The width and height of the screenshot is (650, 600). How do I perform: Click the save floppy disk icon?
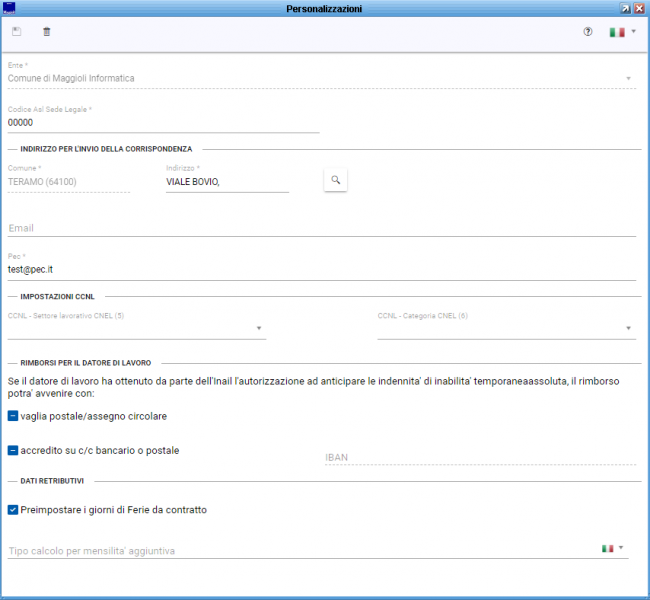coord(16,32)
